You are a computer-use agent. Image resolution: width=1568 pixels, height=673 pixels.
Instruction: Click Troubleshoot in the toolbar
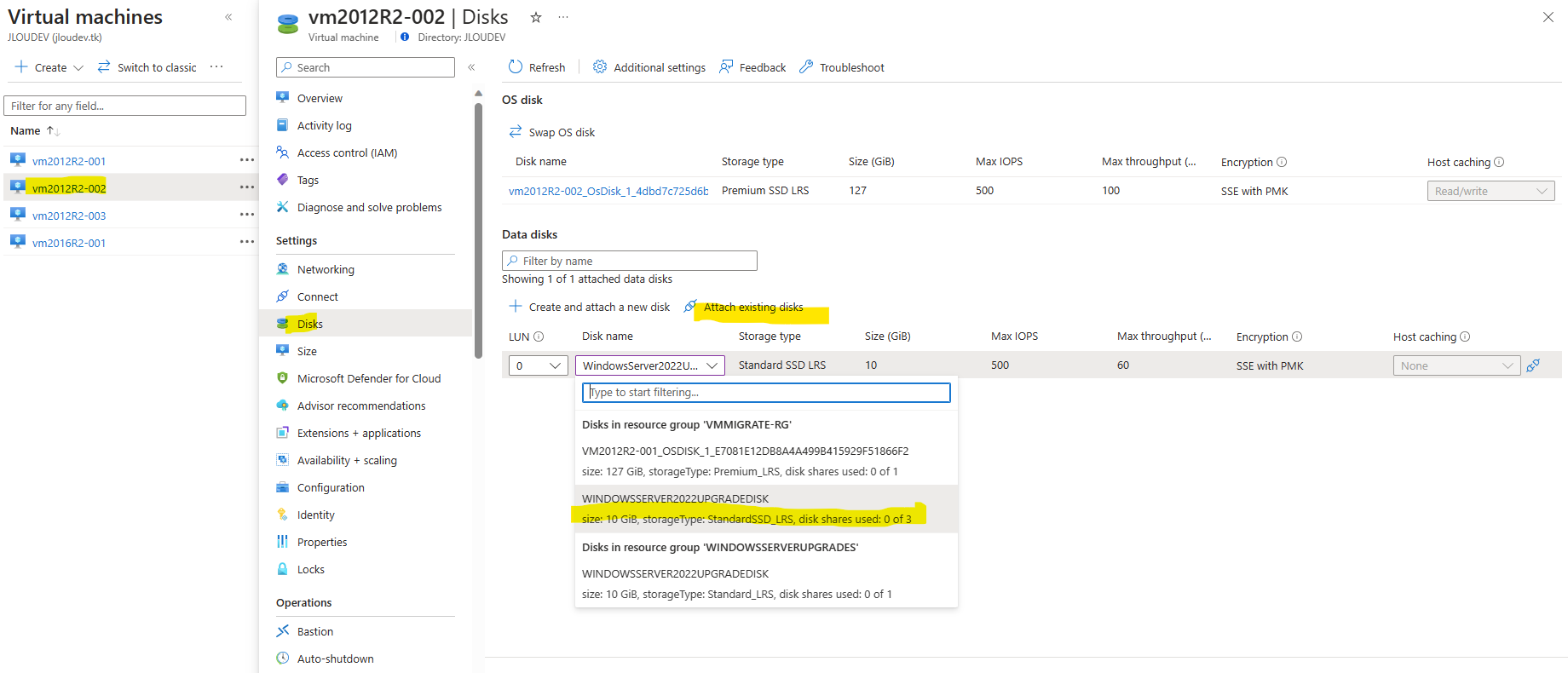tap(842, 67)
